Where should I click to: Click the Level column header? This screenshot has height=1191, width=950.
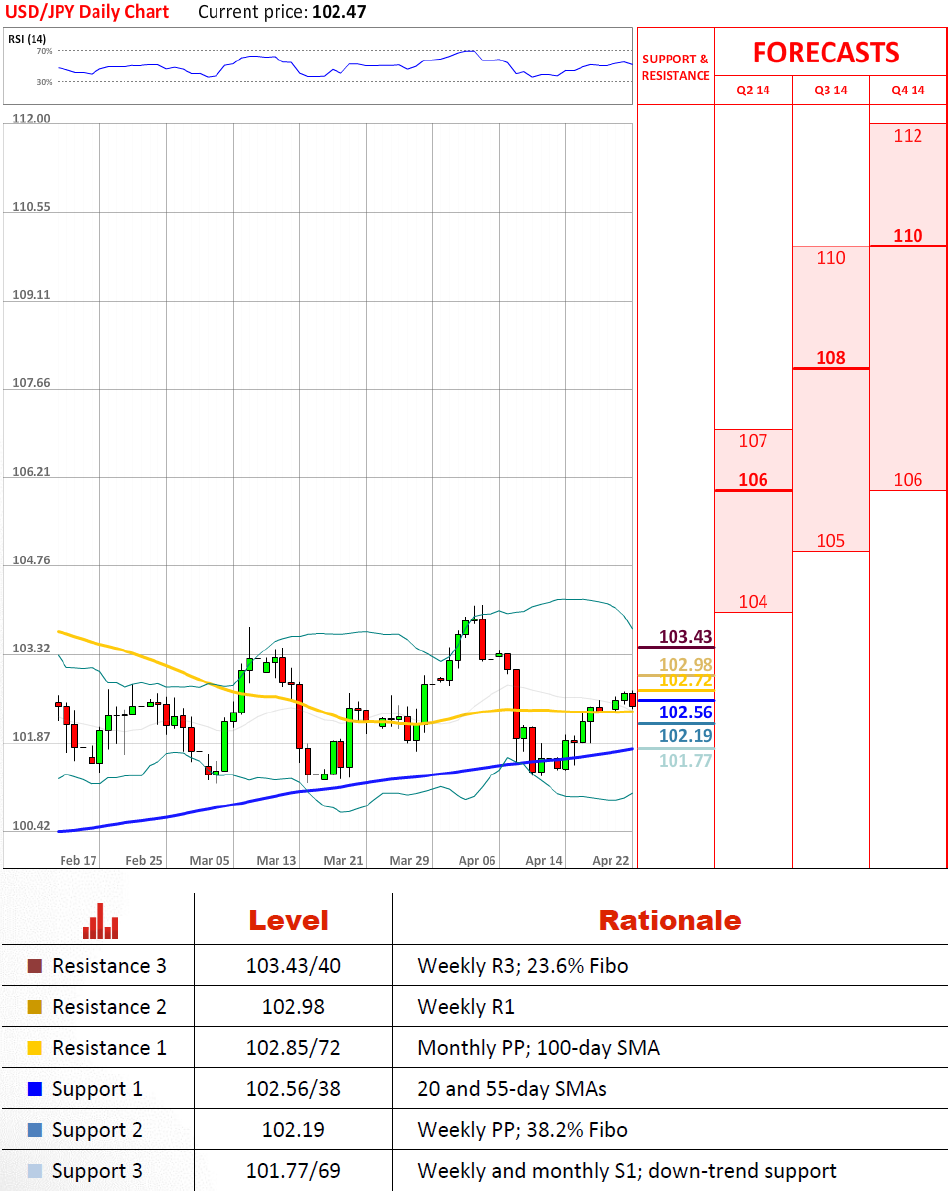tap(289, 921)
